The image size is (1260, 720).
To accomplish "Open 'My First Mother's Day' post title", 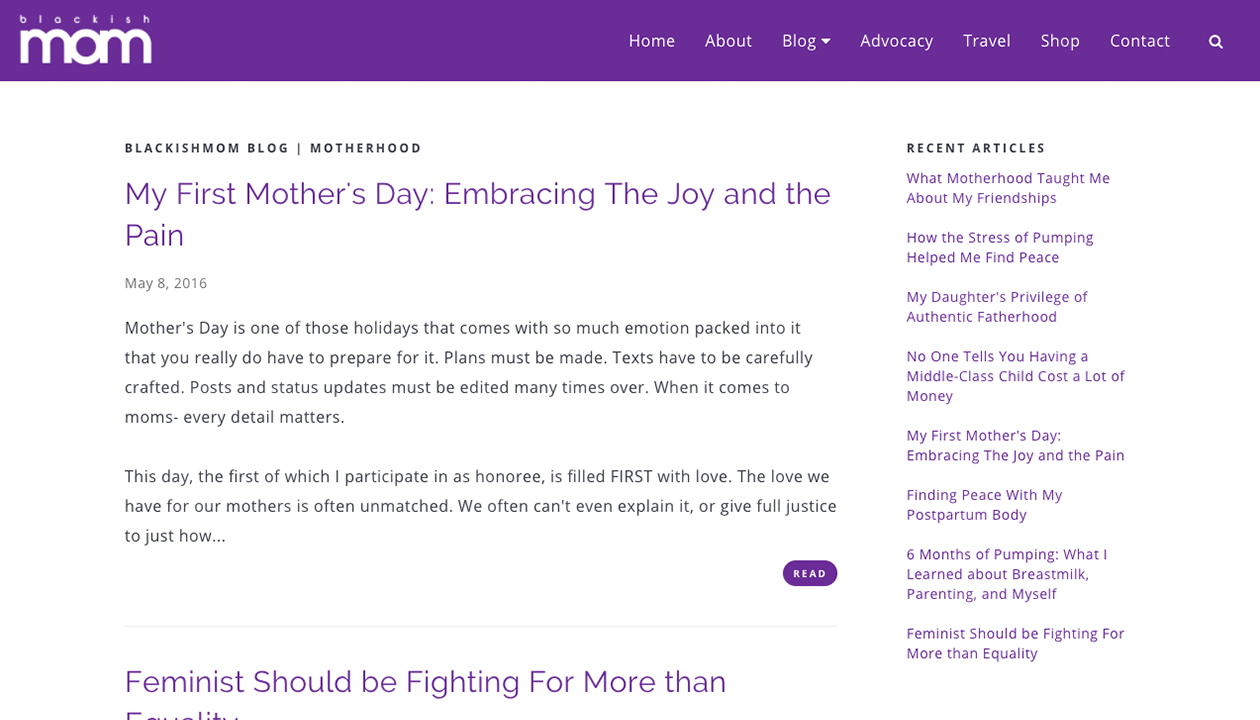I will [x=478, y=214].
